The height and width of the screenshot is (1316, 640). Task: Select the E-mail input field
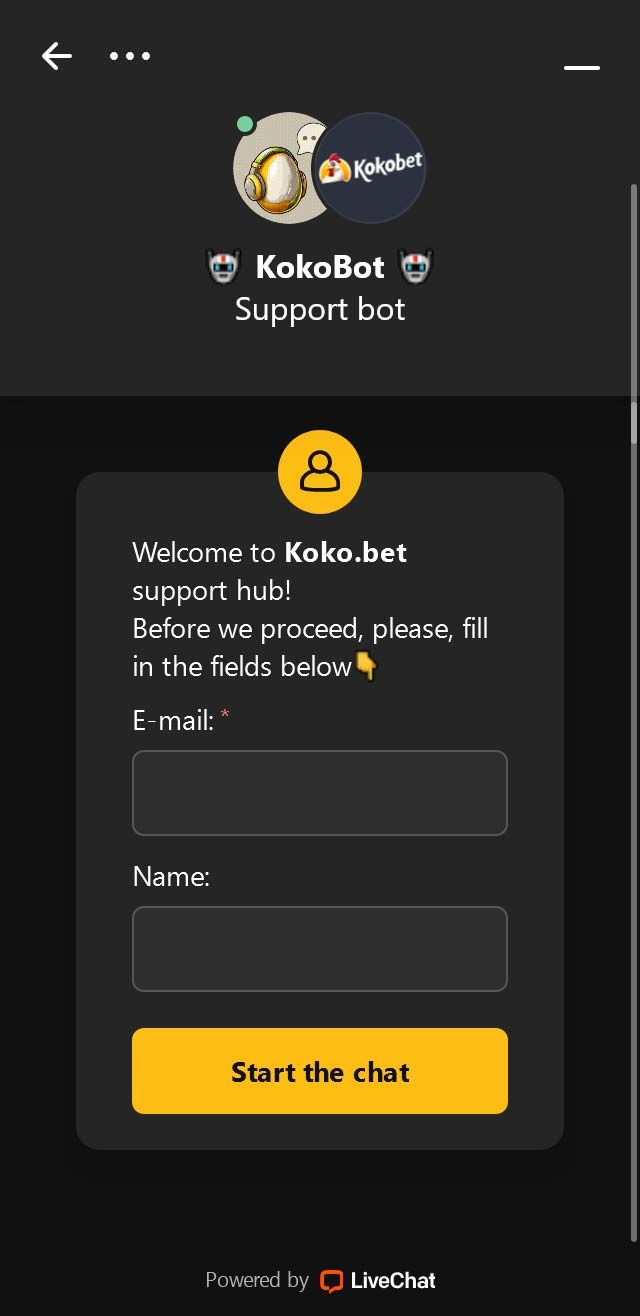[320, 793]
